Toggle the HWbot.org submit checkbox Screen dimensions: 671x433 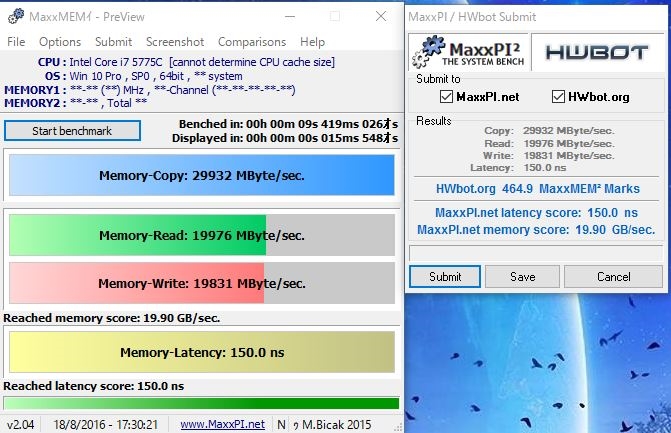pyautogui.click(x=558, y=97)
